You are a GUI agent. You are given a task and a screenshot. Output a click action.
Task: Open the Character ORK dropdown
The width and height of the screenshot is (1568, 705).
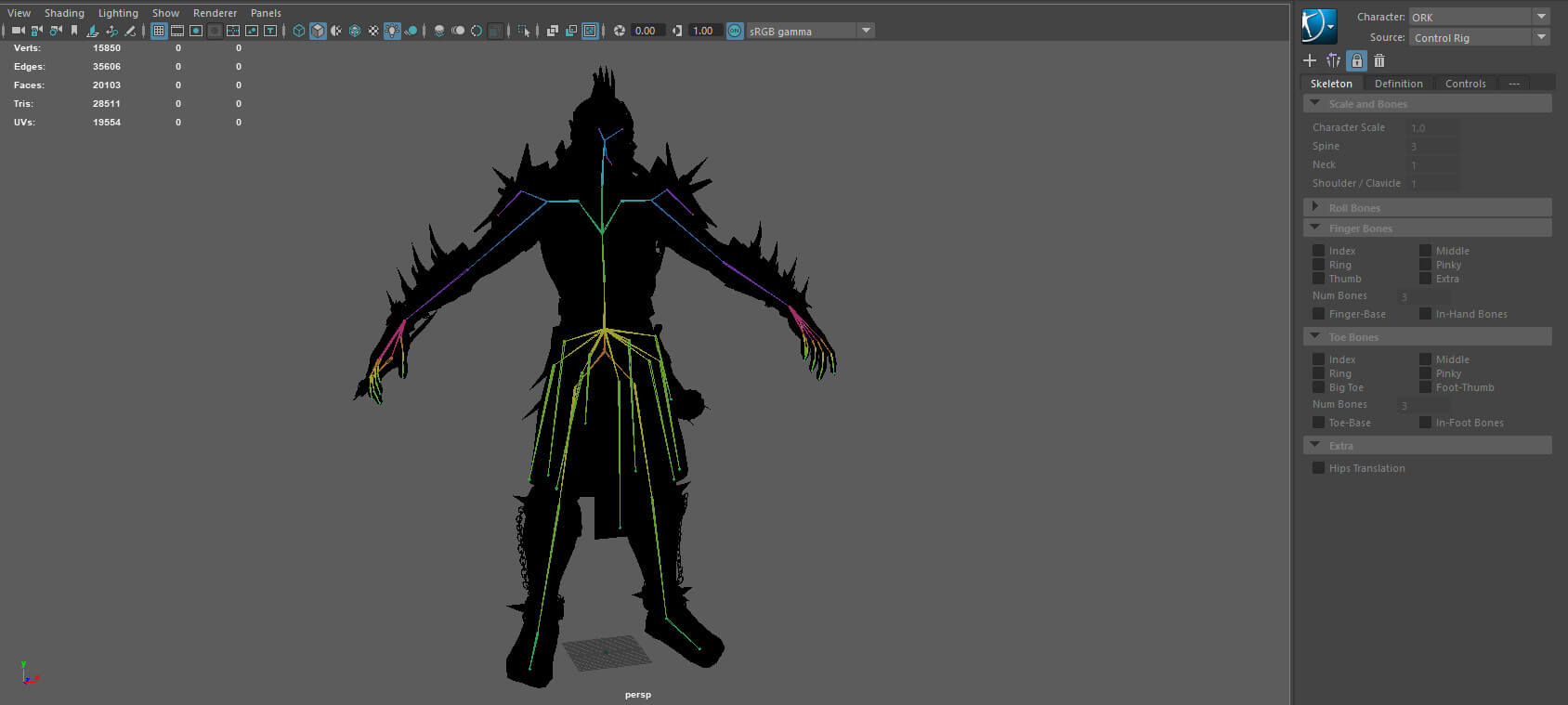[1479, 17]
